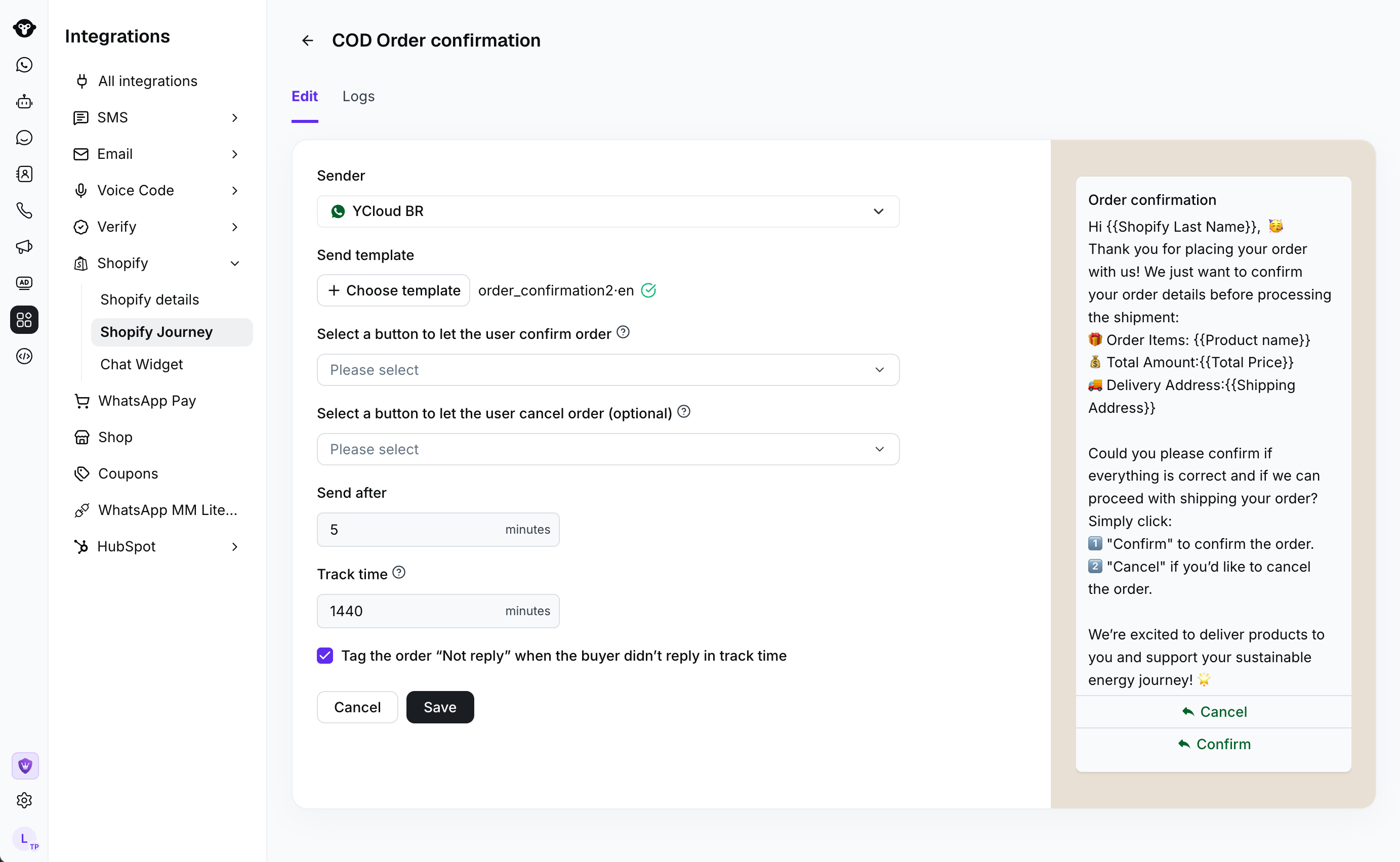1400x862 pixels.
Task: Untick the Tag order Not reply checkbox
Action: pyautogui.click(x=325, y=656)
